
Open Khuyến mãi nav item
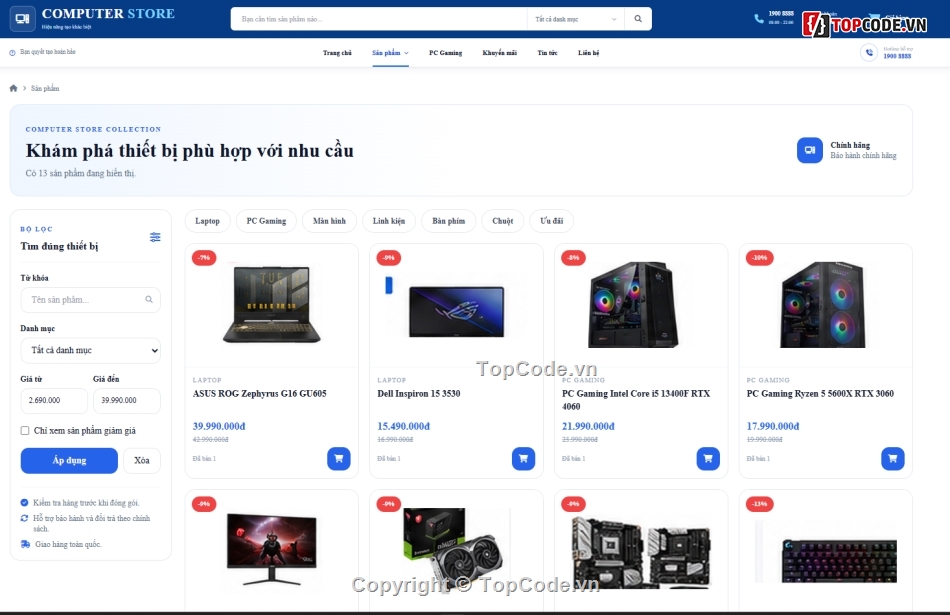pyautogui.click(x=499, y=53)
